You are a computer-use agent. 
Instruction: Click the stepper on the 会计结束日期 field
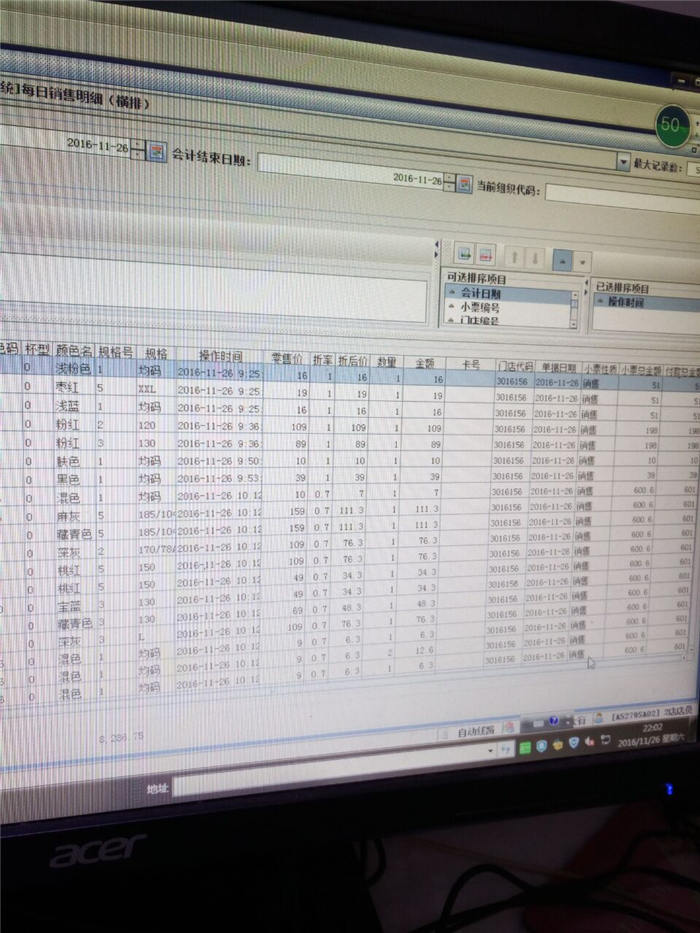click(x=448, y=183)
